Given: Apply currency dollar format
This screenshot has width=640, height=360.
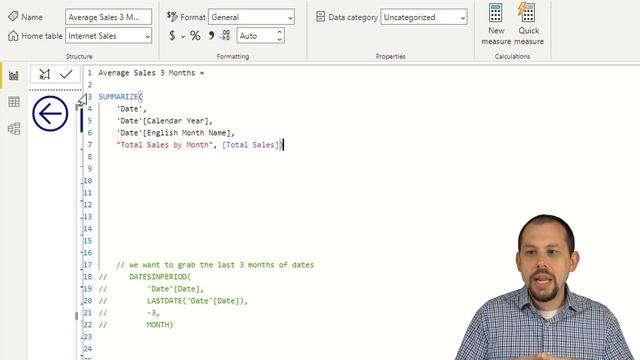Looking at the screenshot, I should tap(172, 36).
